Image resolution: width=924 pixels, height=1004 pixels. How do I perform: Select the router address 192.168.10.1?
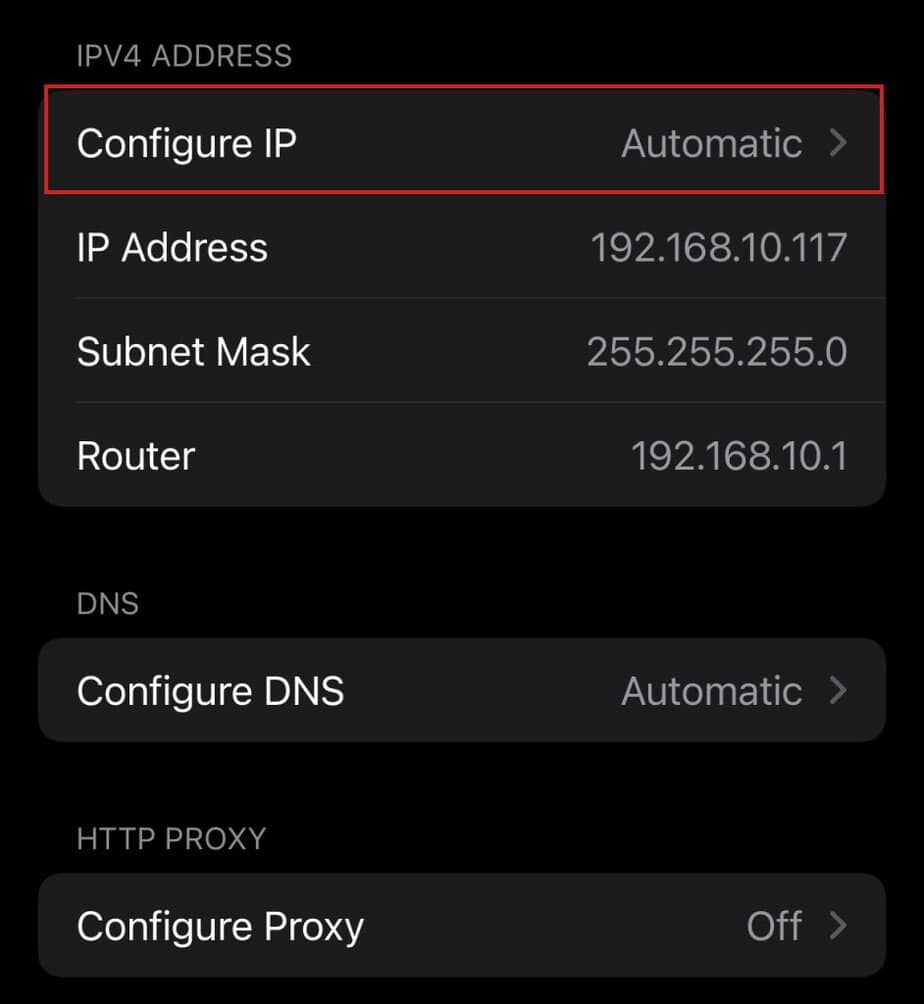tap(739, 456)
